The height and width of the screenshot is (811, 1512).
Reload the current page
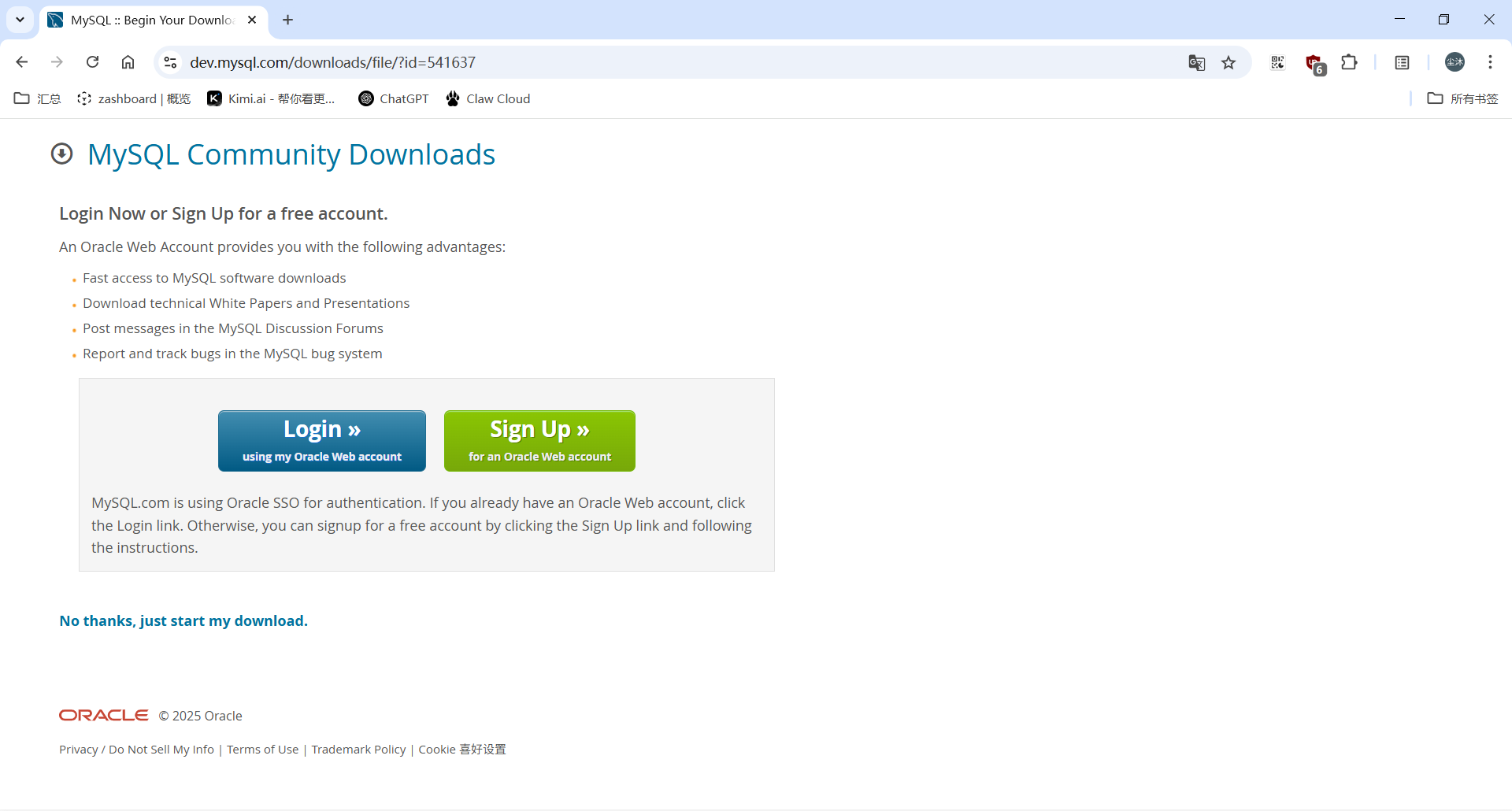coord(92,62)
